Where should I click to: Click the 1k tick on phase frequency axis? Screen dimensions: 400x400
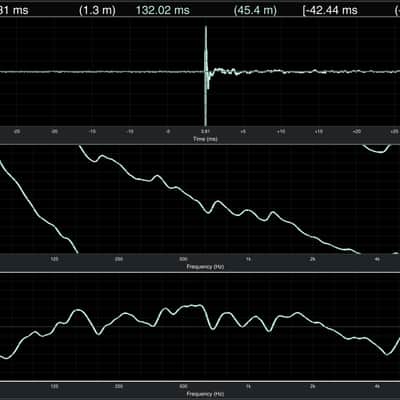[x=248, y=259]
